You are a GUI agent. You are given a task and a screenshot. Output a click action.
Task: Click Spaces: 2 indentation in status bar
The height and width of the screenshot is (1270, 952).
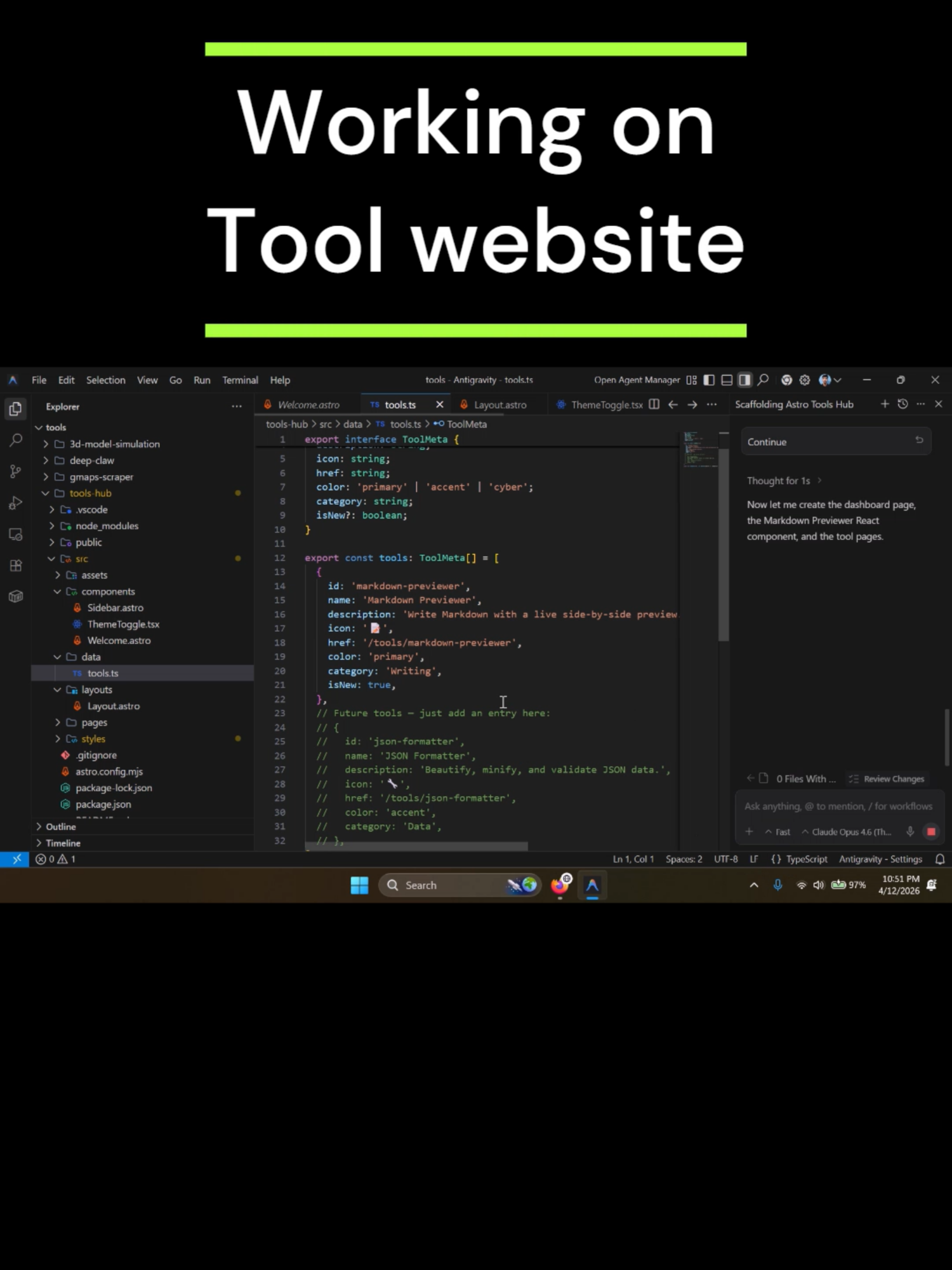(x=684, y=859)
